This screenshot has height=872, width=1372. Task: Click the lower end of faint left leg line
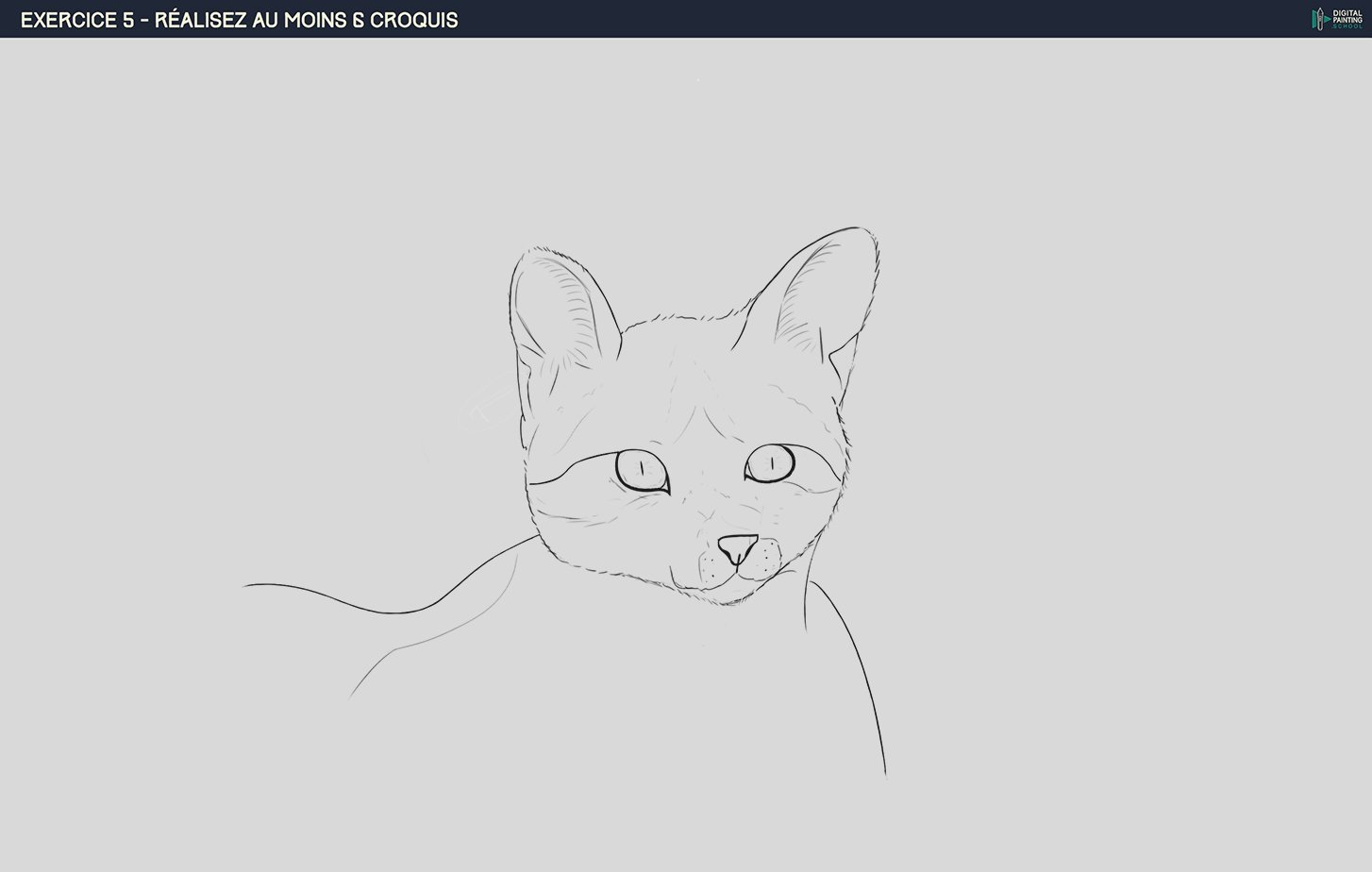coord(352,696)
